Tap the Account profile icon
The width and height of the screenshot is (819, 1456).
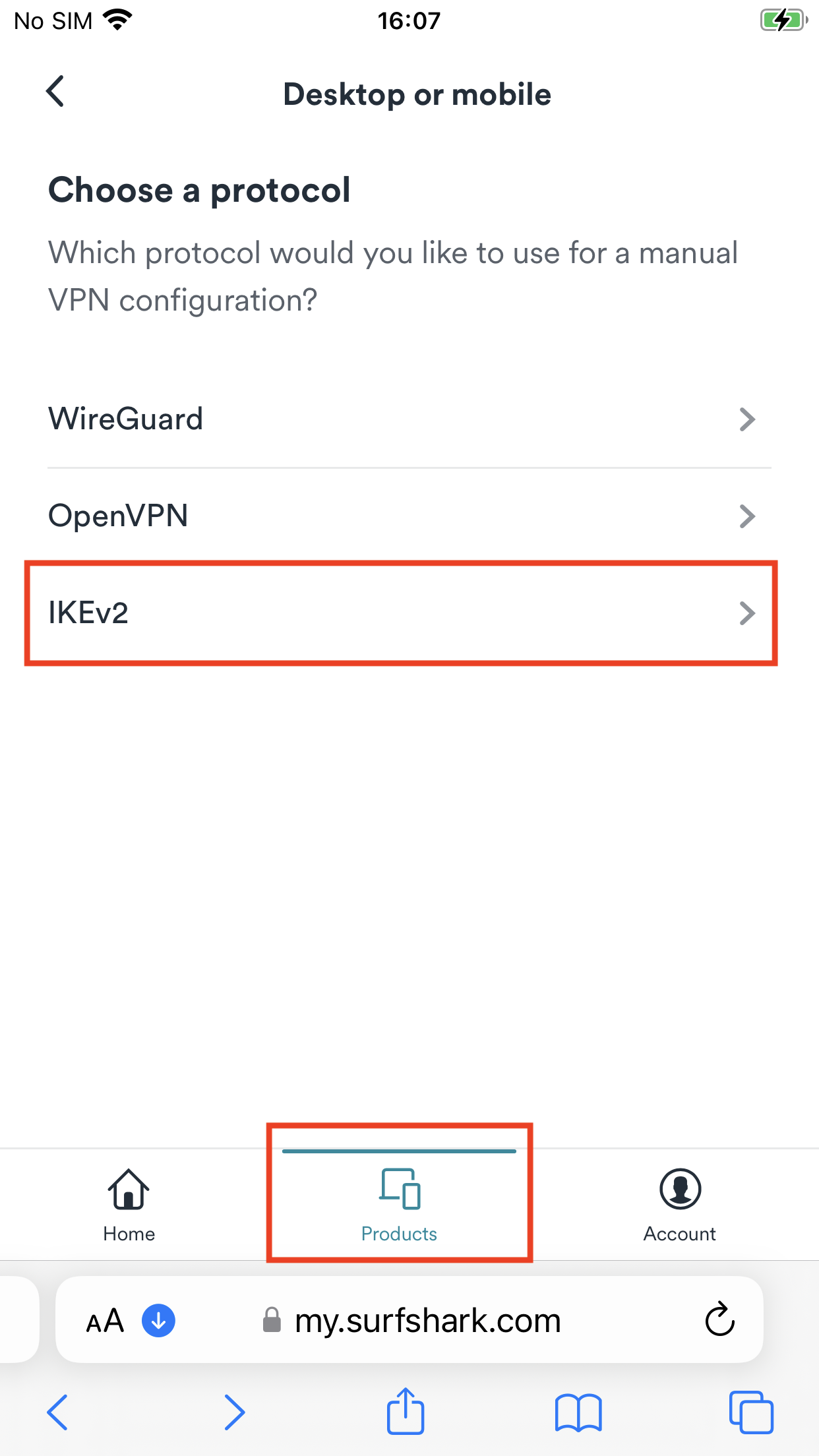680,1189
